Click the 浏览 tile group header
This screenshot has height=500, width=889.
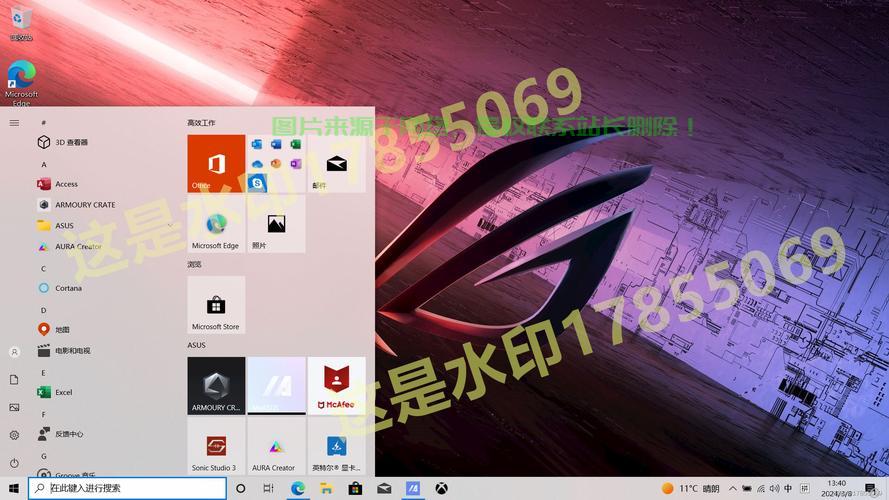tap(194, 265)
